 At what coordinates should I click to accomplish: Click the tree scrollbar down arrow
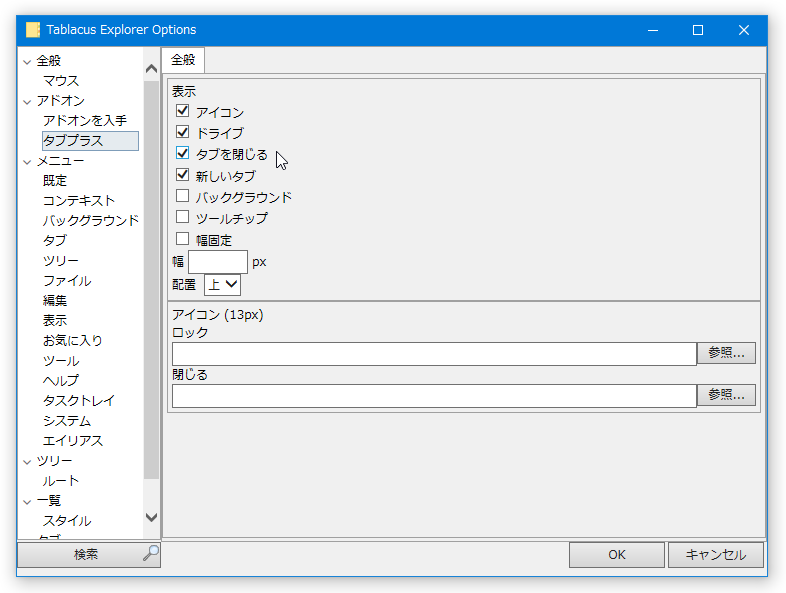click(151, 517)
